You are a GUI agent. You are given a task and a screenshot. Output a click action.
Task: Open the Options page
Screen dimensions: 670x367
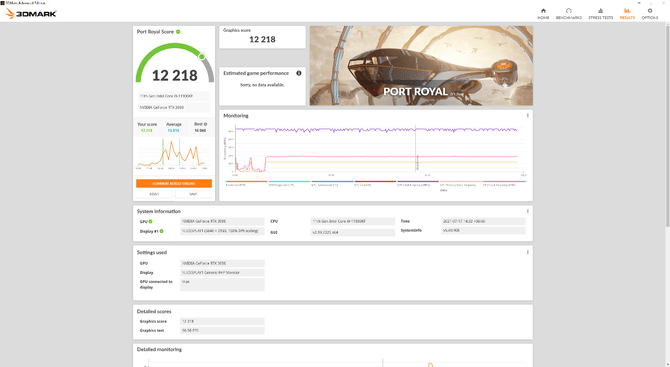[x=649, y=14]
